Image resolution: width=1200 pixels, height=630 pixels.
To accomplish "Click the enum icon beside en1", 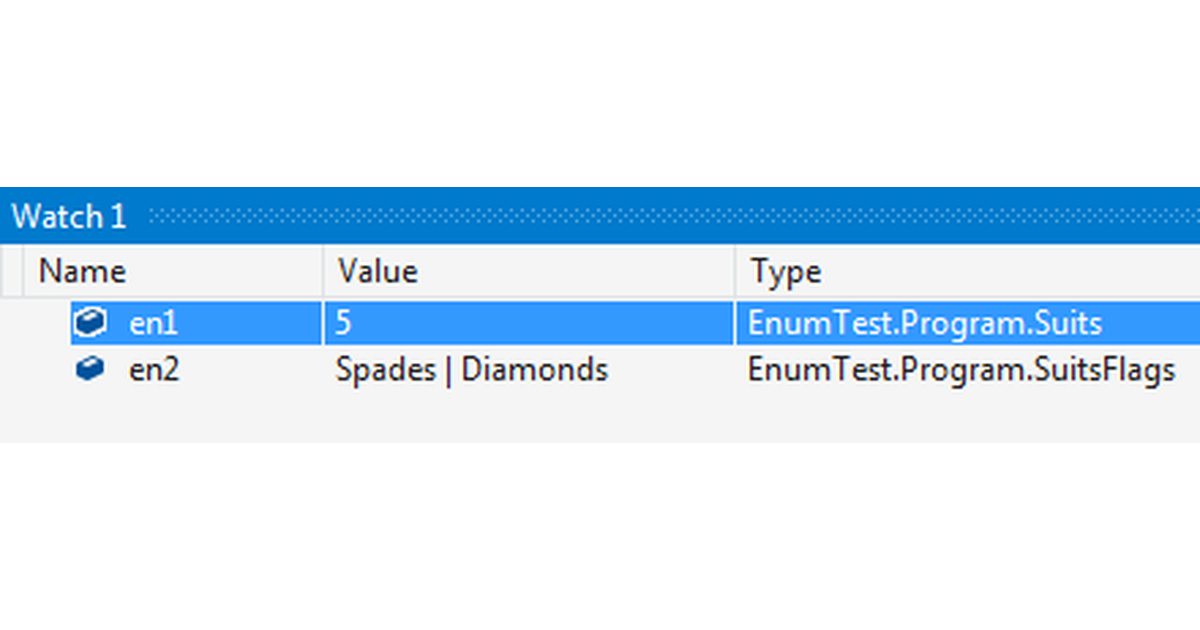I will click(91, 323).
